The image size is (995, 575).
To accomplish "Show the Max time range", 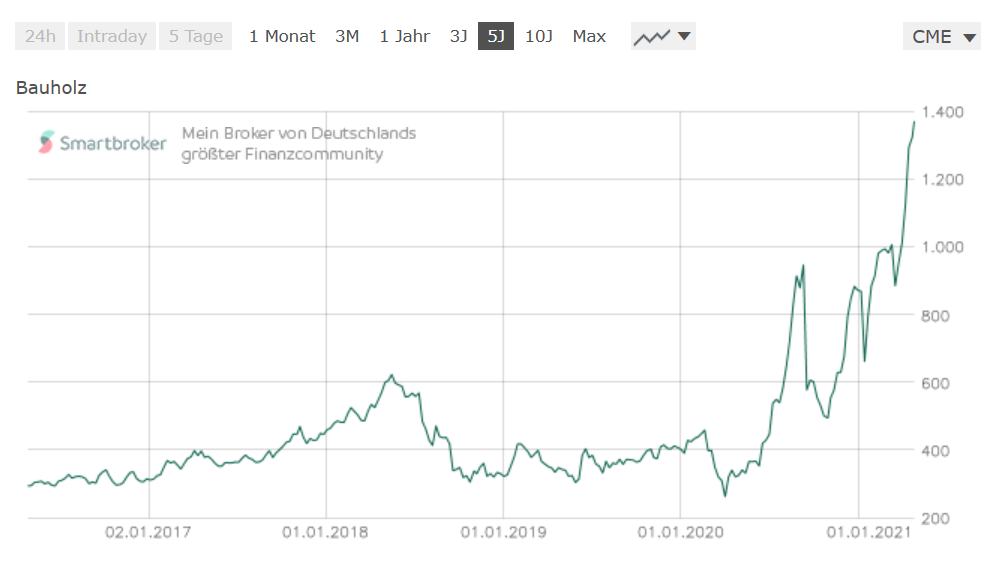I will (589, 37).
